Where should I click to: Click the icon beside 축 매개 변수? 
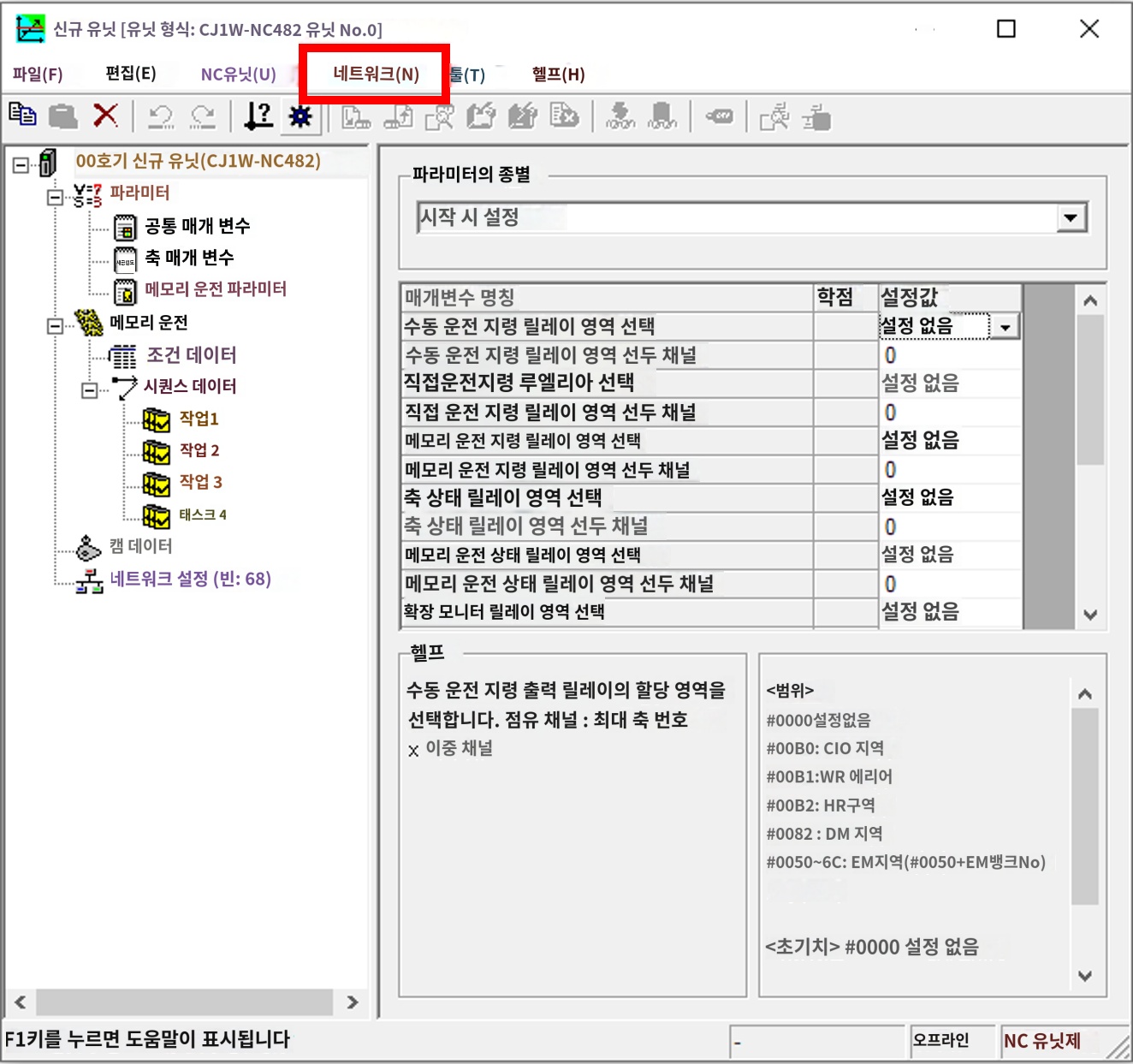[x=125, y=259]
